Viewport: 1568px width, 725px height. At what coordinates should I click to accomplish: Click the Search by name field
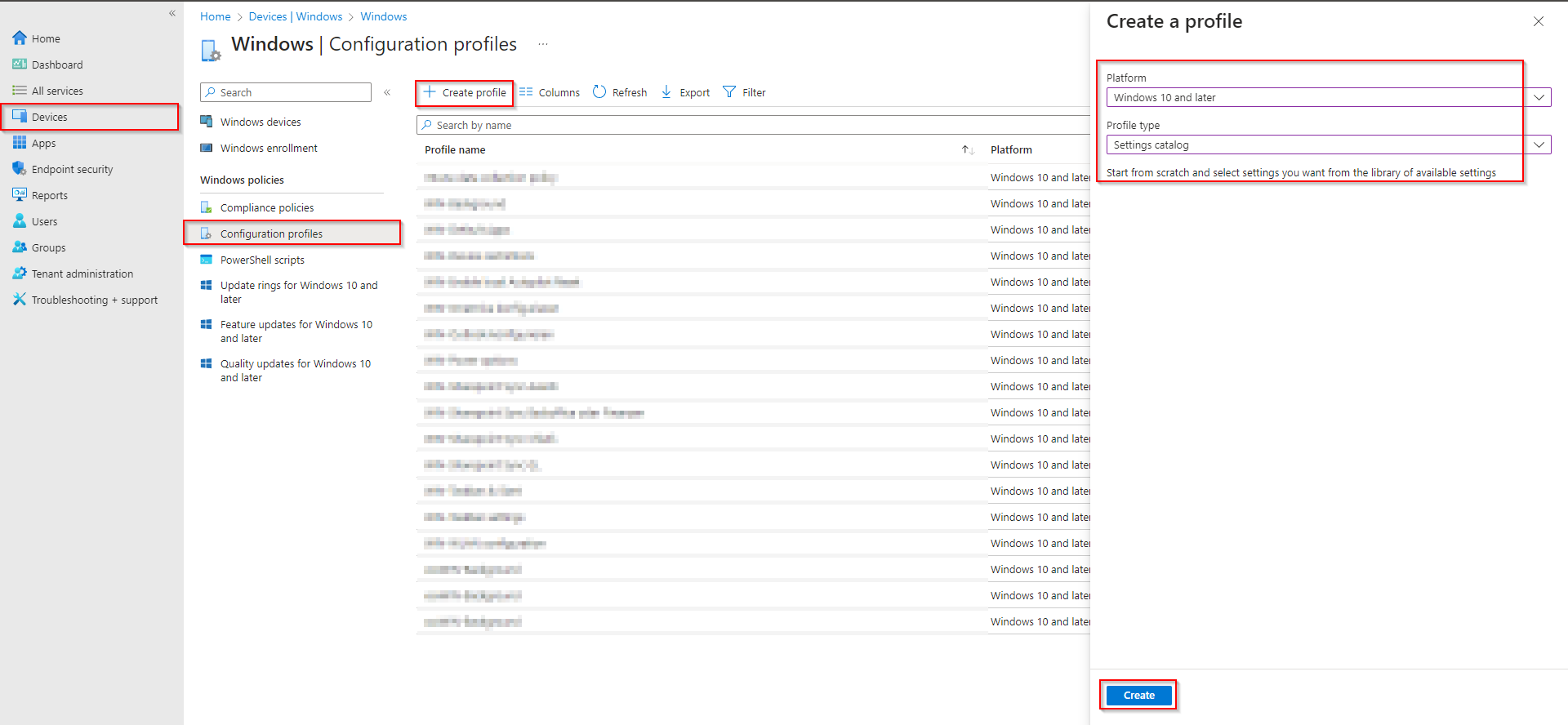coord(753,125)
